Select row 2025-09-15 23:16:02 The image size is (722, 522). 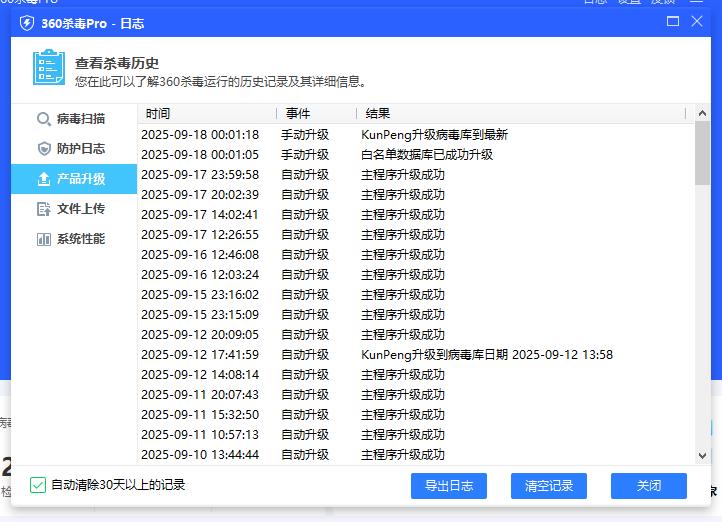pos(416,295)
